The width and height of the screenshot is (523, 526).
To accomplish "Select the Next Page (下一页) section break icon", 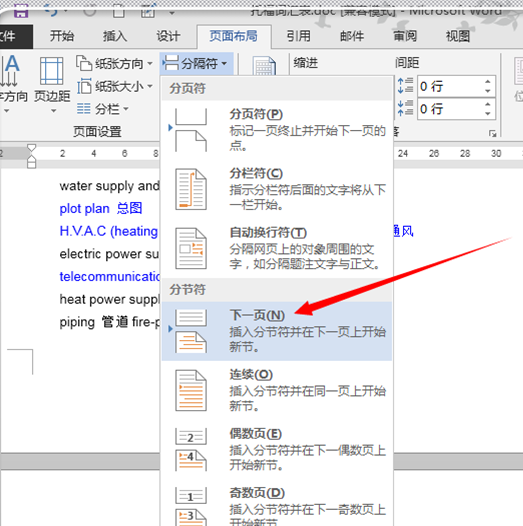I will pos(191,331).
